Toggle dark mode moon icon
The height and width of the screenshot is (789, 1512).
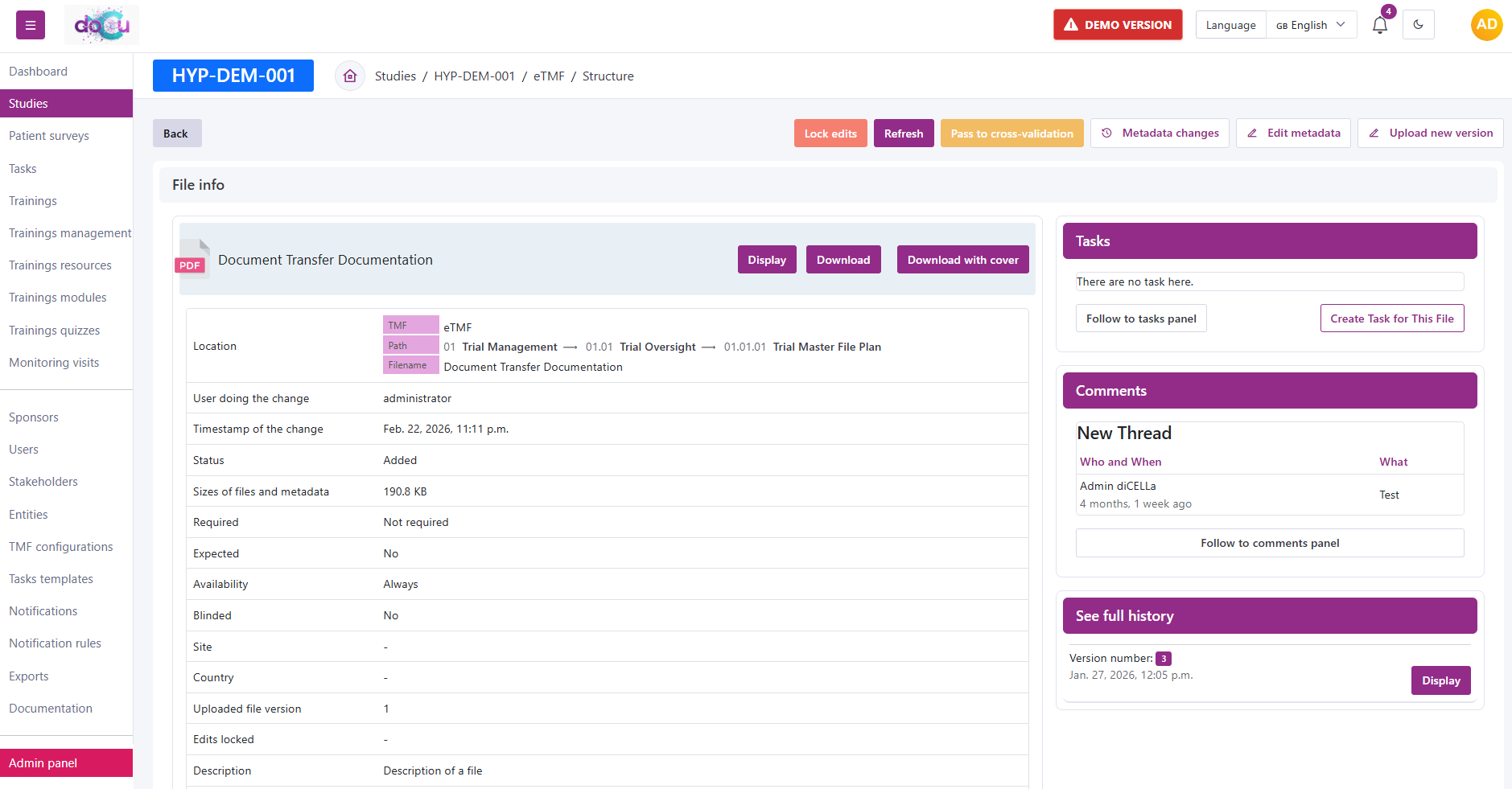point(1418,25)
